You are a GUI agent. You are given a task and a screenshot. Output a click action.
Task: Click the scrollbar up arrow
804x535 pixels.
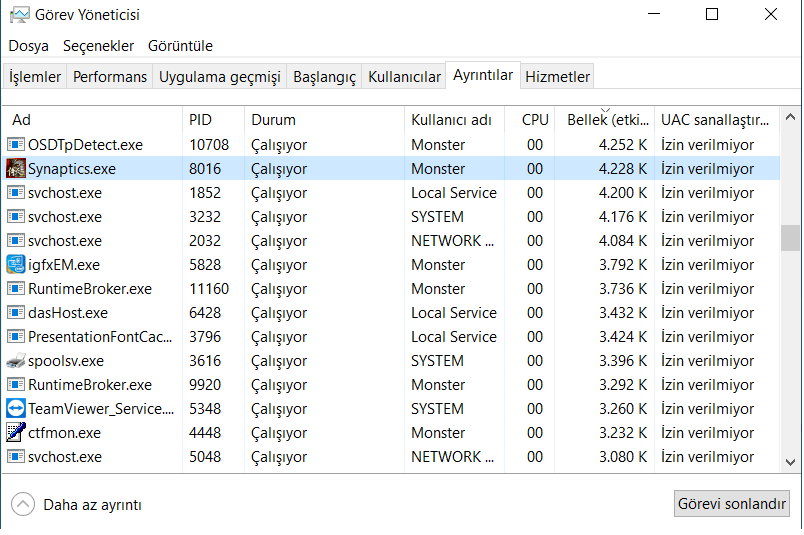(790, 117)
